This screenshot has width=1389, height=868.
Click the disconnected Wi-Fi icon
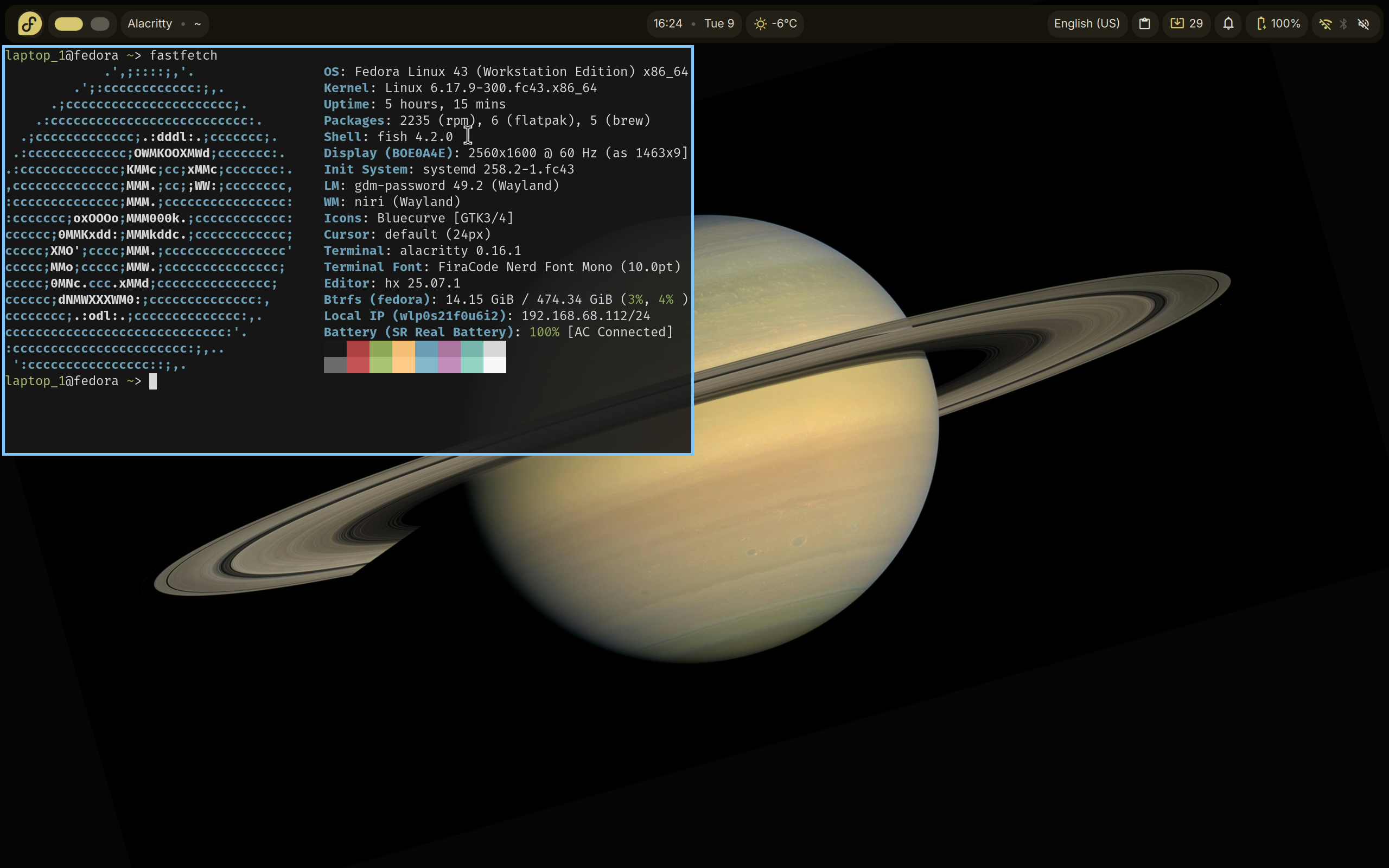1325,23
